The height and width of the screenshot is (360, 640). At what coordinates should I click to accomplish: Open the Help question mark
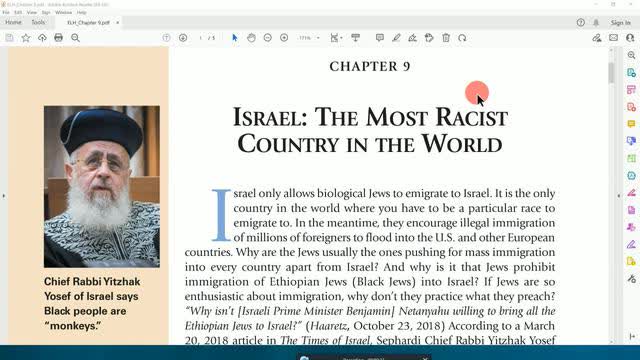point(580,22)
